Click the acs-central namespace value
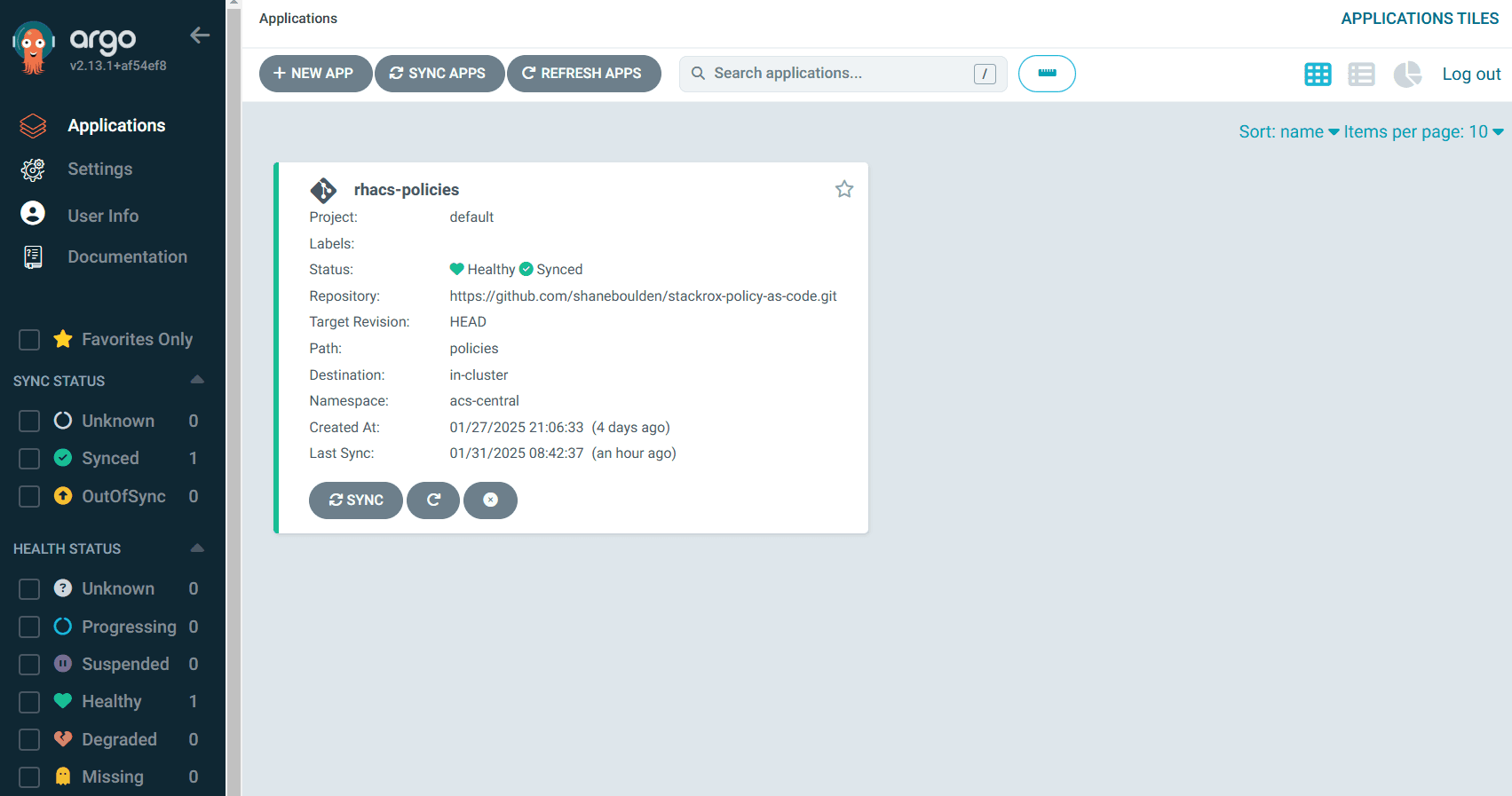1512x796 pixels. coord(484,401)
